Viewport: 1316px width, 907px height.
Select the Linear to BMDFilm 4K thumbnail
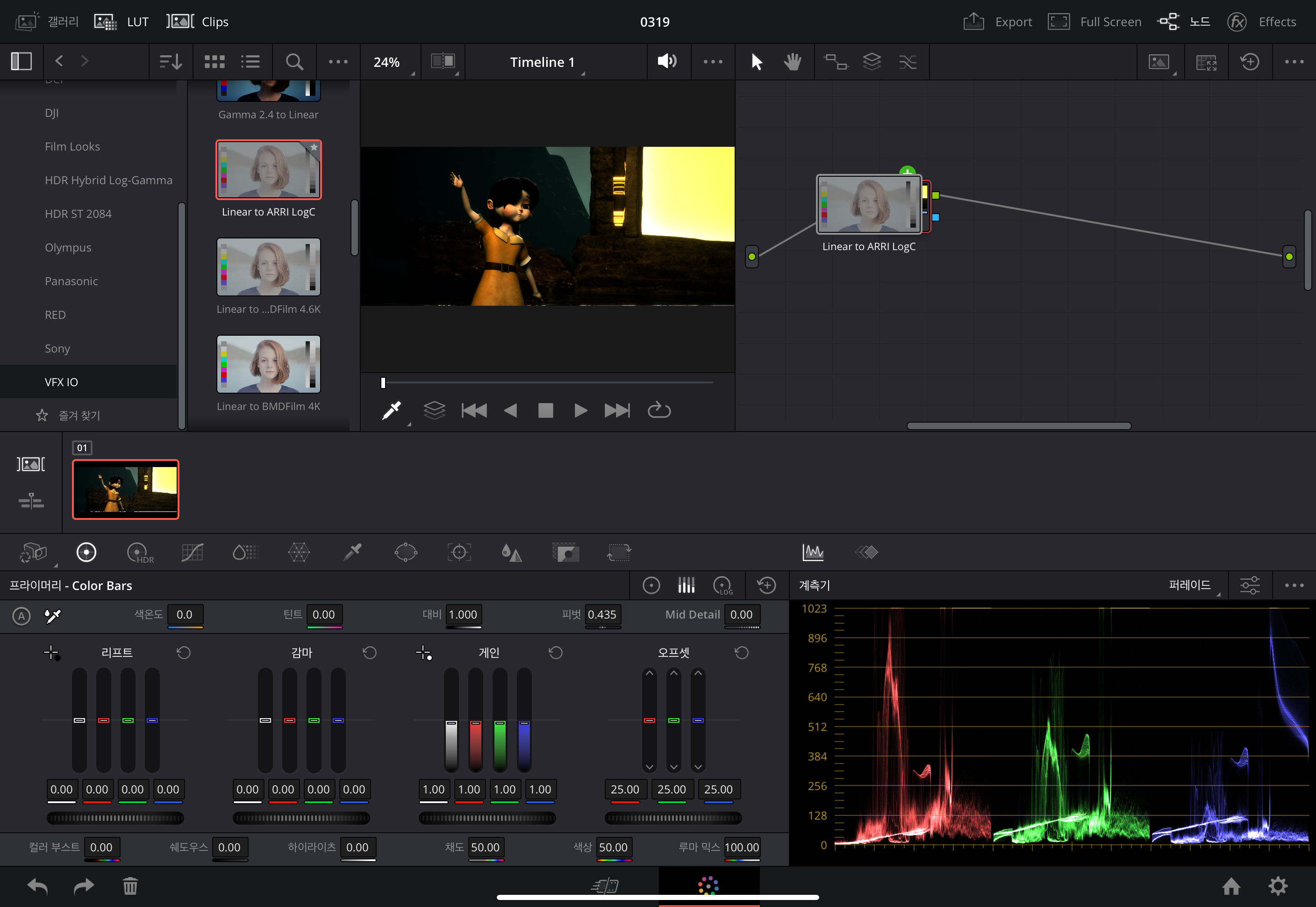269,364
